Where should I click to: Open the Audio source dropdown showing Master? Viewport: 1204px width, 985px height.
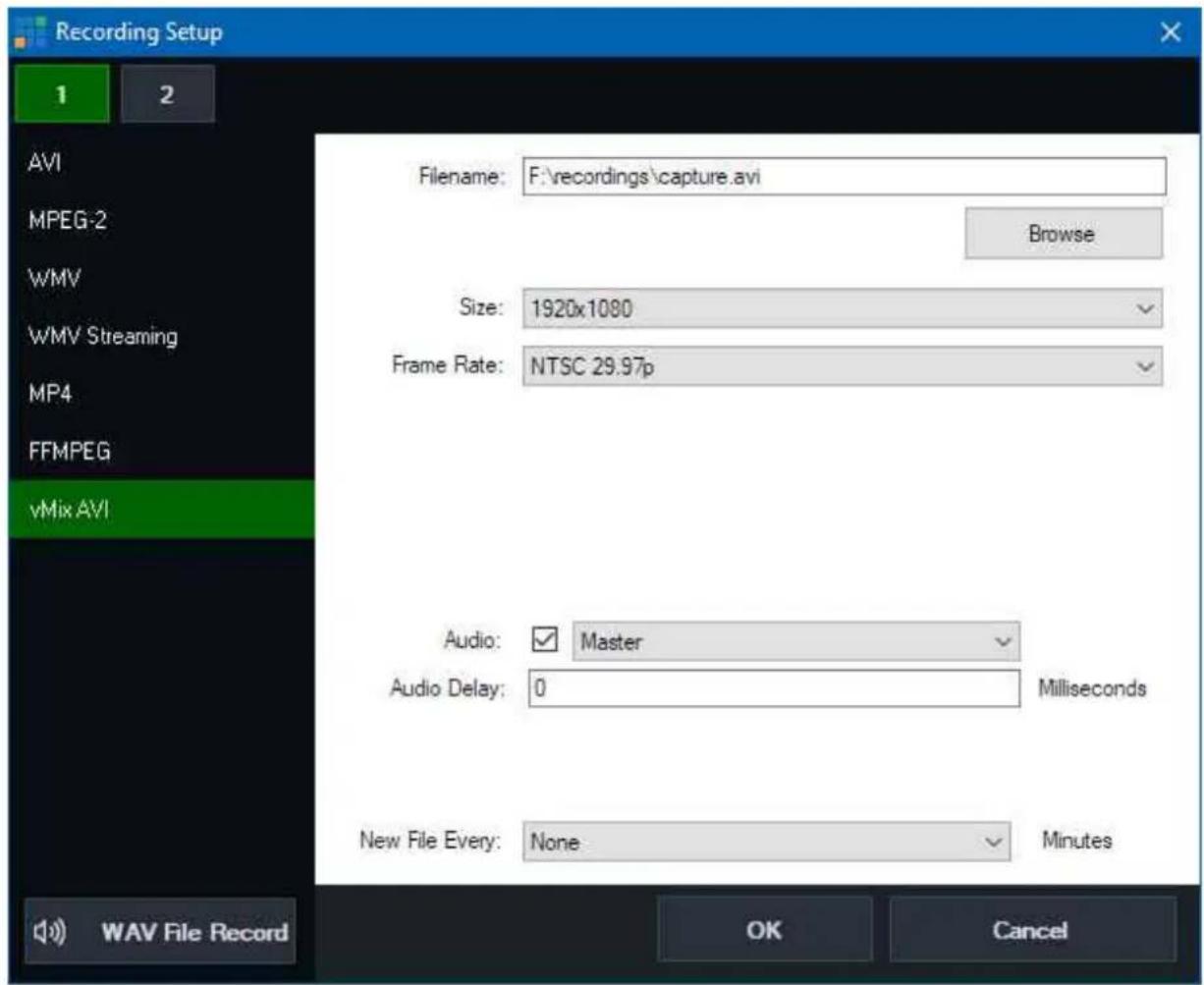pos(796,641)
